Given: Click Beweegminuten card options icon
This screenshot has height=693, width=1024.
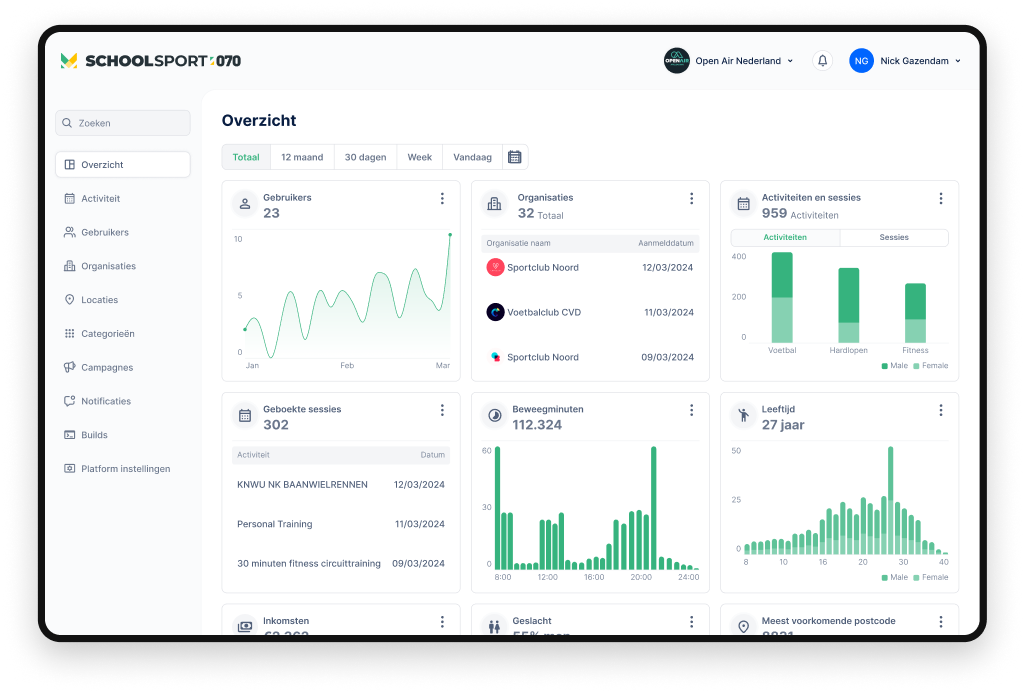Looking at the screenshot, I should pos(691,411).
